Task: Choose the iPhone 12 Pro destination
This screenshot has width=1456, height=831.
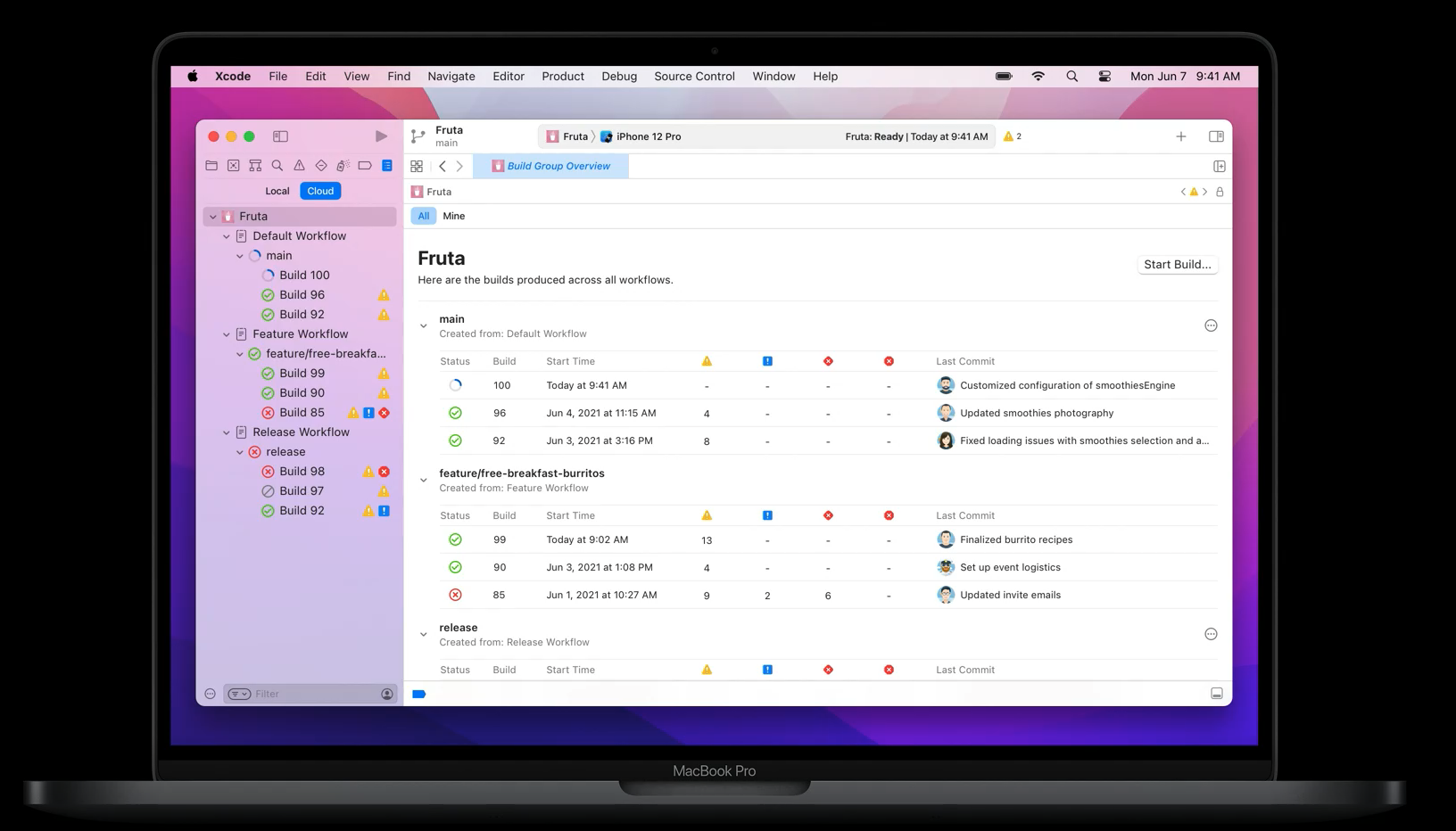Action: click(640, 136)
